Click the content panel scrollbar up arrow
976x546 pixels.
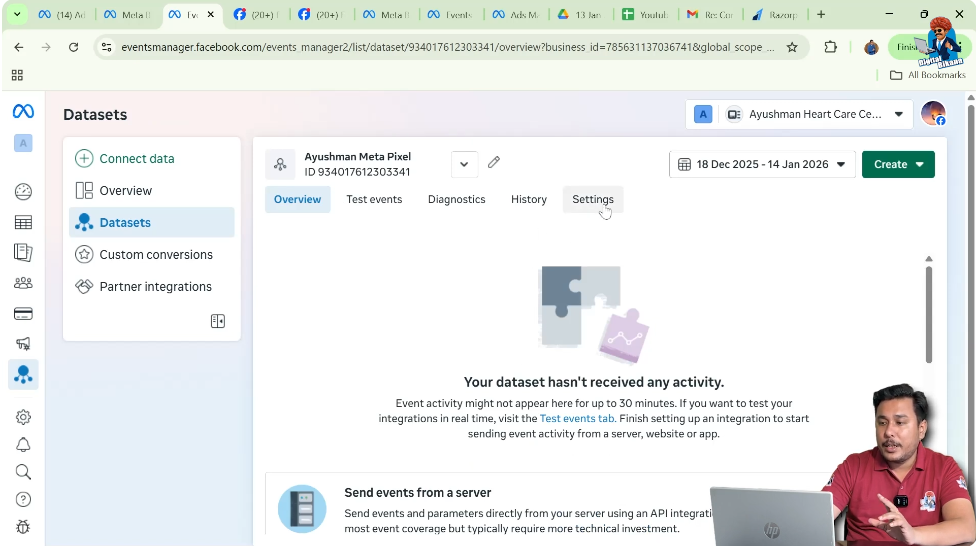pyautogui.click(x=929, y=258)
